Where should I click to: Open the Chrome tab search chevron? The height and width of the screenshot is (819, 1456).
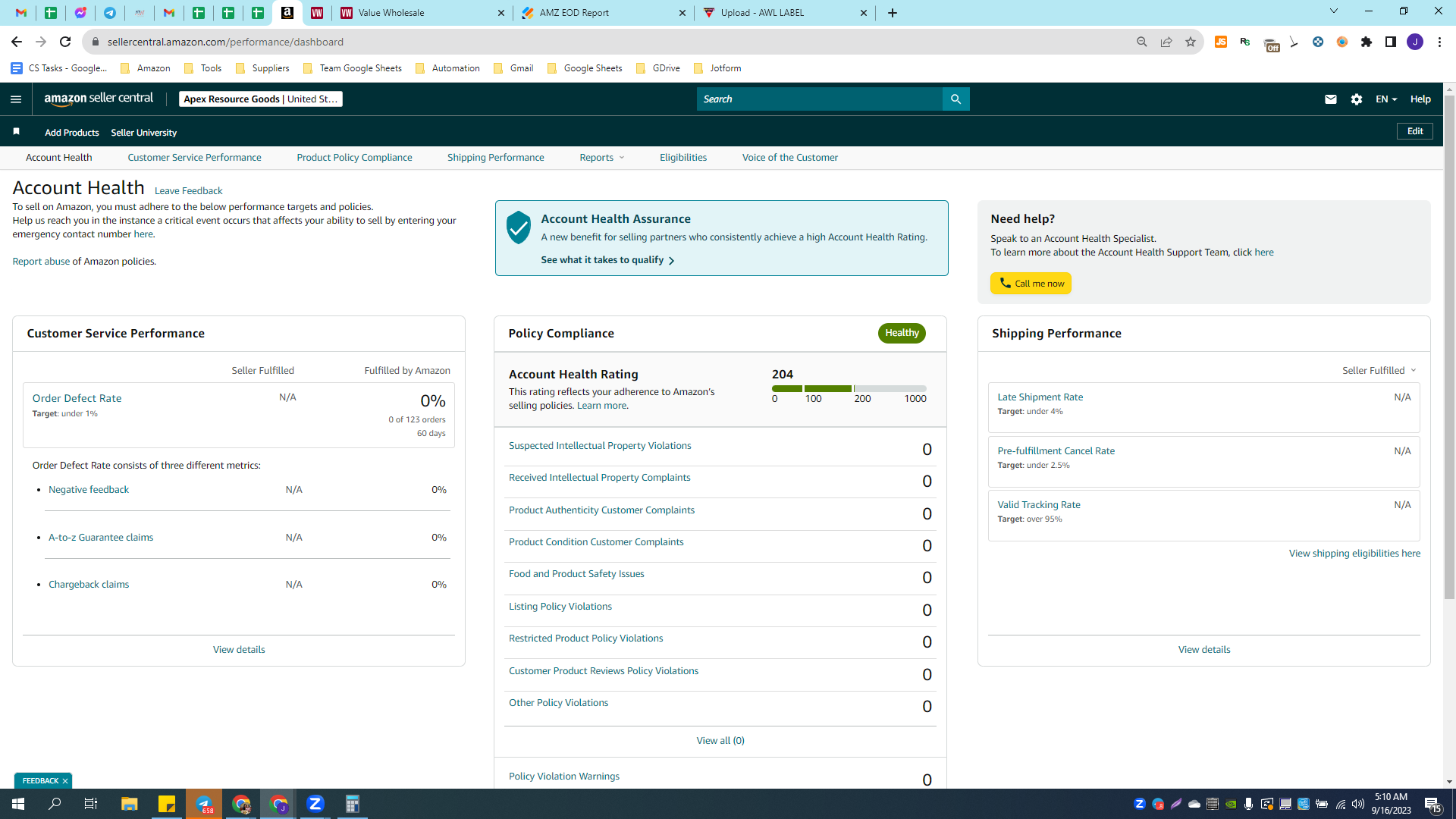pos(1334,11)
